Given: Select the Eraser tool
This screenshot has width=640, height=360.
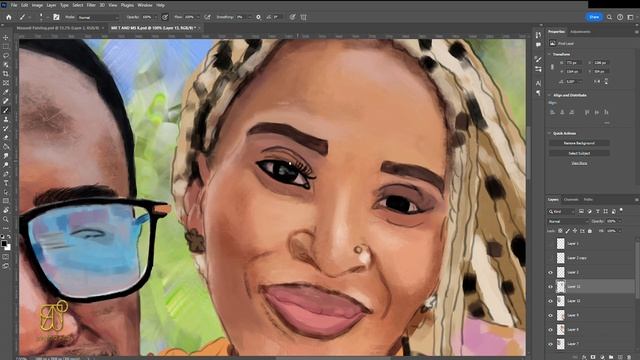Looking at the screenshot, I should tap(6, 138).
